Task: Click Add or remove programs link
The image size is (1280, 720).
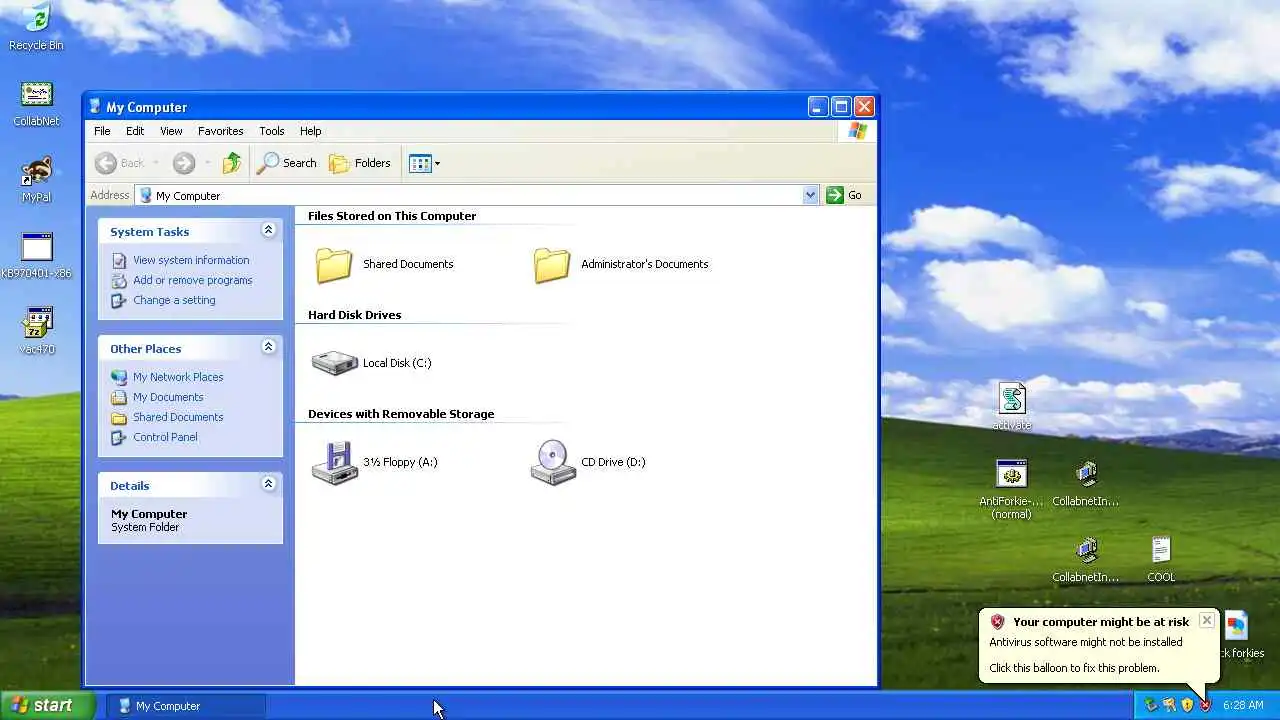Action: point(192,280)
